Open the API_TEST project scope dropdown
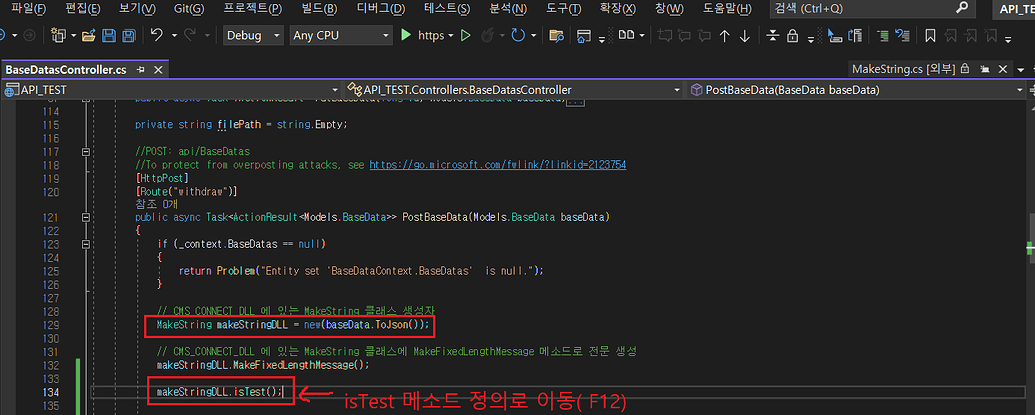The image size is (1035, 415). 171,90
